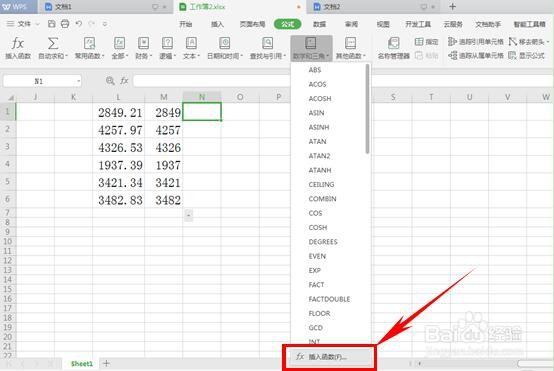Click the print icon in quick access toolbar
The image size is (554, 371).
65,24
